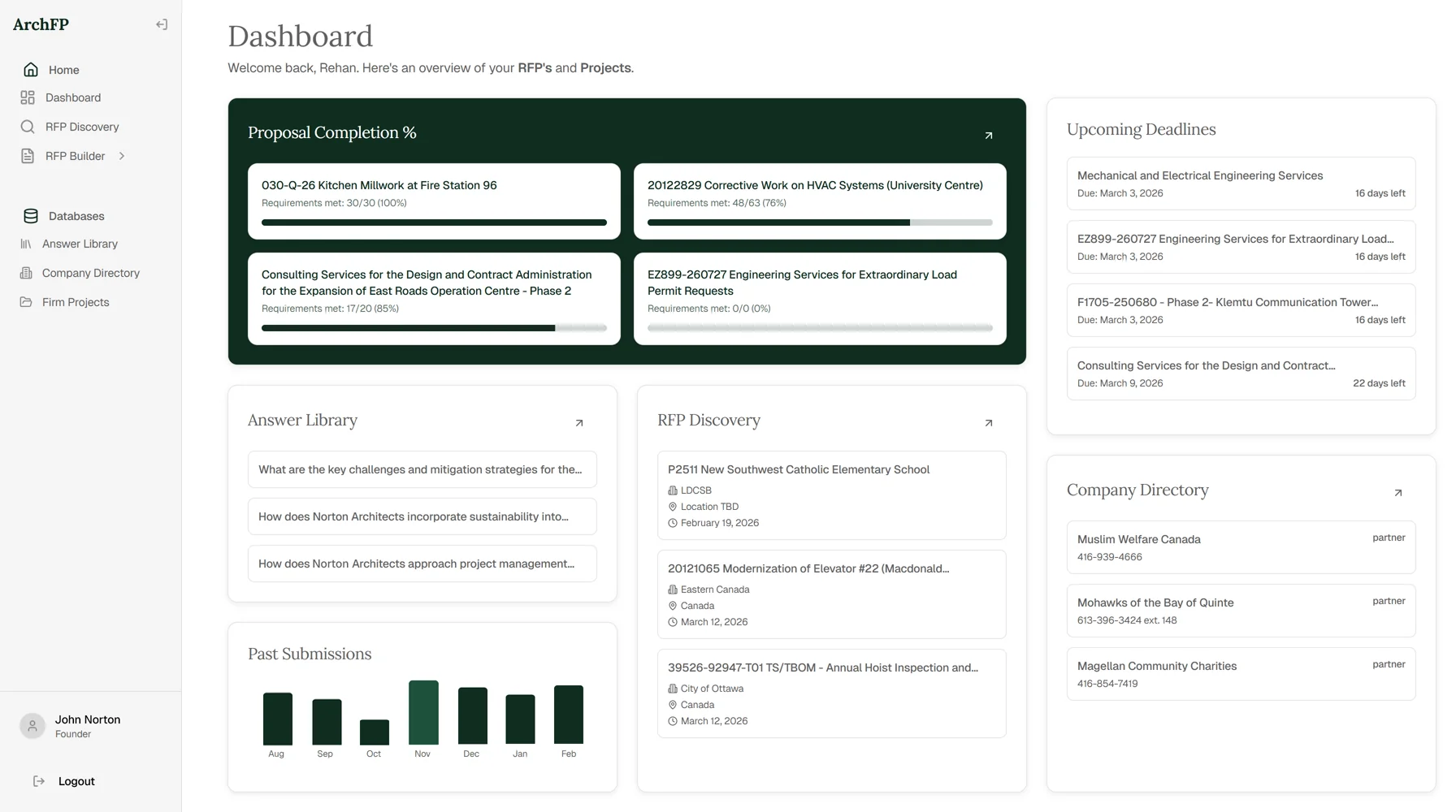Open Mechanical and Electrical Engineering Services deadline

1241,184
